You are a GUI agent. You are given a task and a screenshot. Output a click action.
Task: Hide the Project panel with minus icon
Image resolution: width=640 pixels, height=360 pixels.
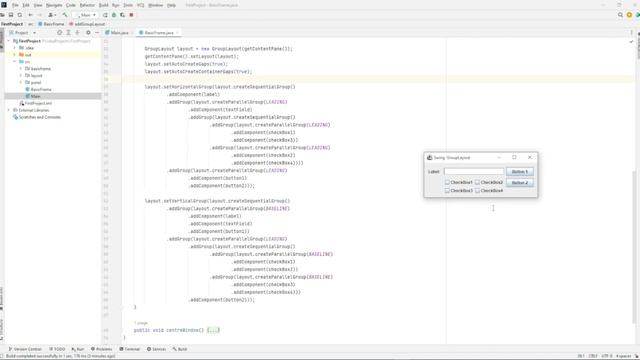(x=97, y=33)
